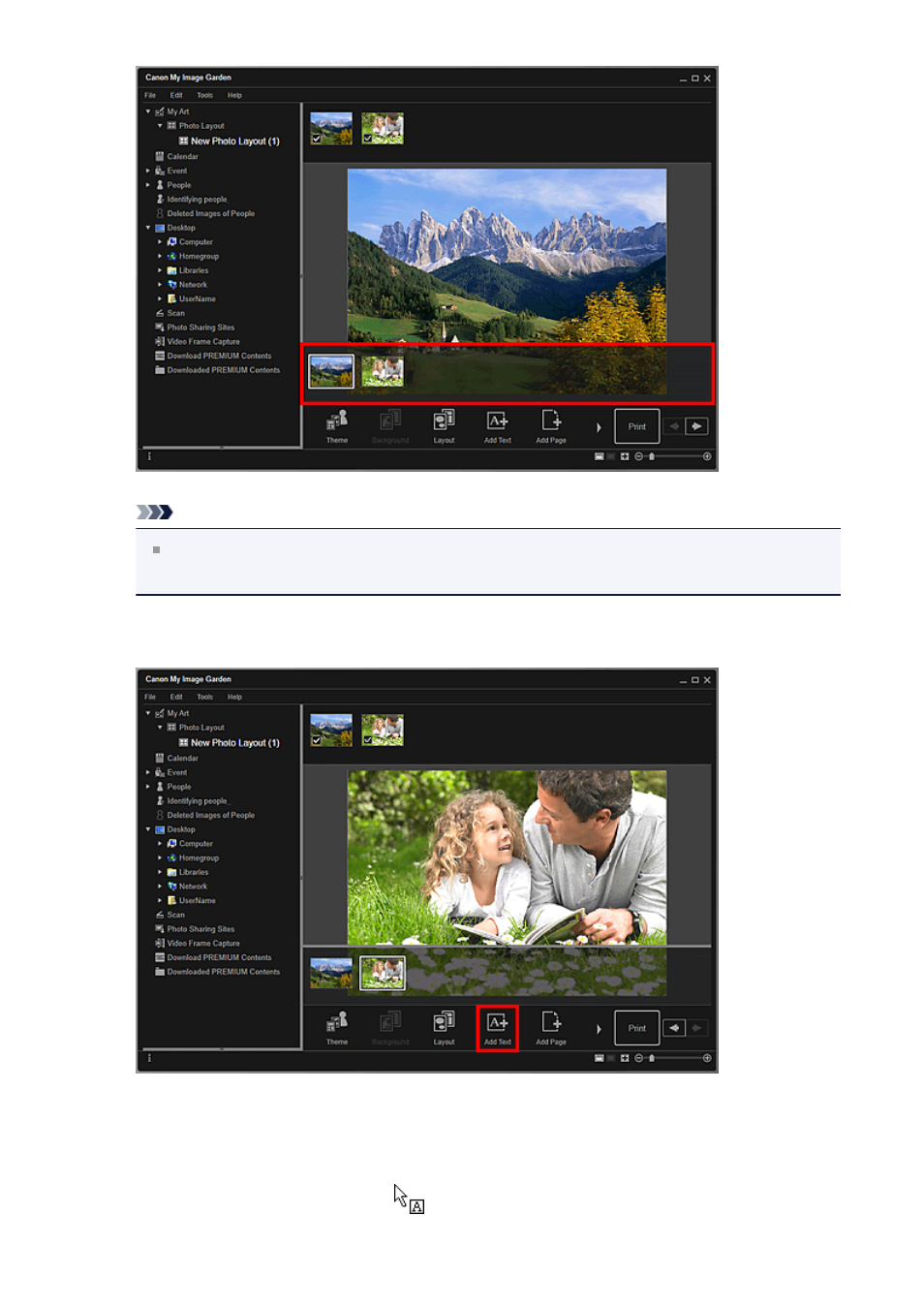Open File menu in mountain-preview window
Screen dimensions: 924x1308
point(150,95)
